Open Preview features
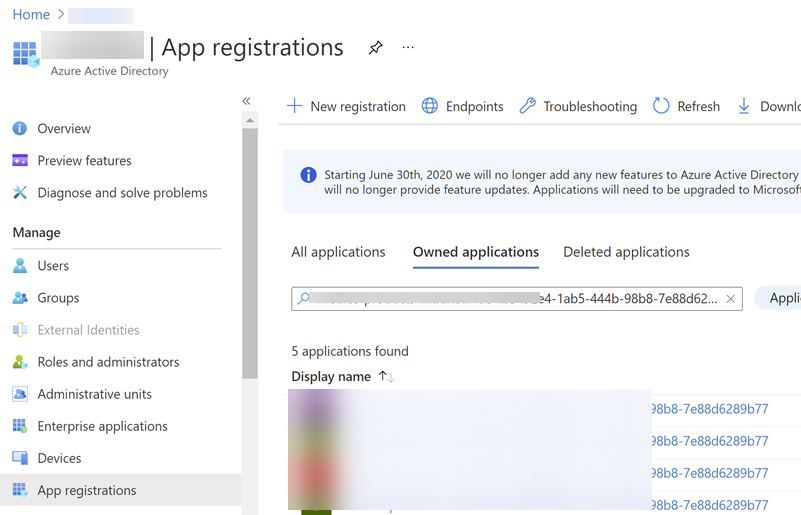 (84, 161)
